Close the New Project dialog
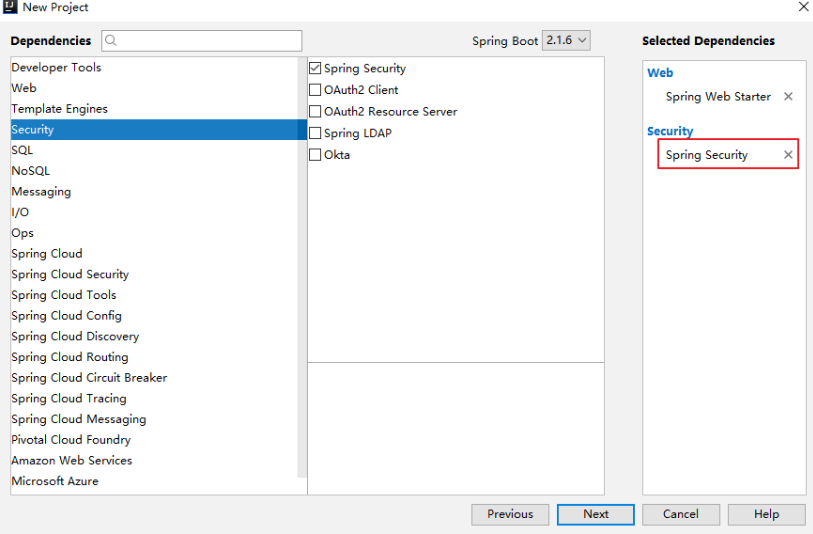The height and width of the screenshot is (534, 813). pos(804,7)
